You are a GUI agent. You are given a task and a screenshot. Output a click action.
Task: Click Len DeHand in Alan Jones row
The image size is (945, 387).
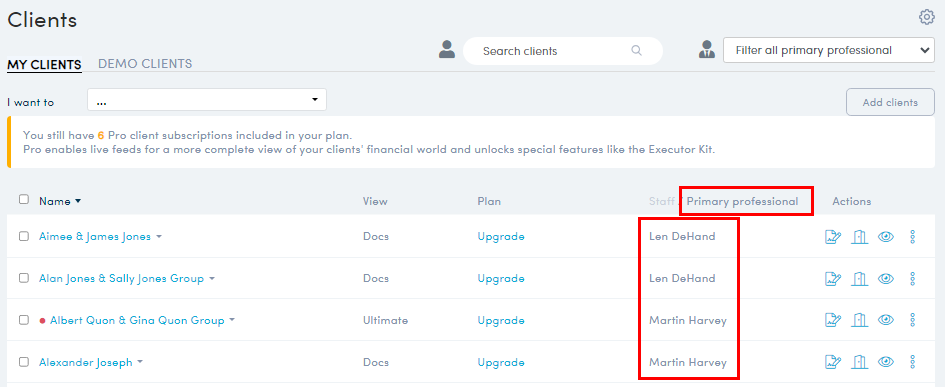pos(682,278)
